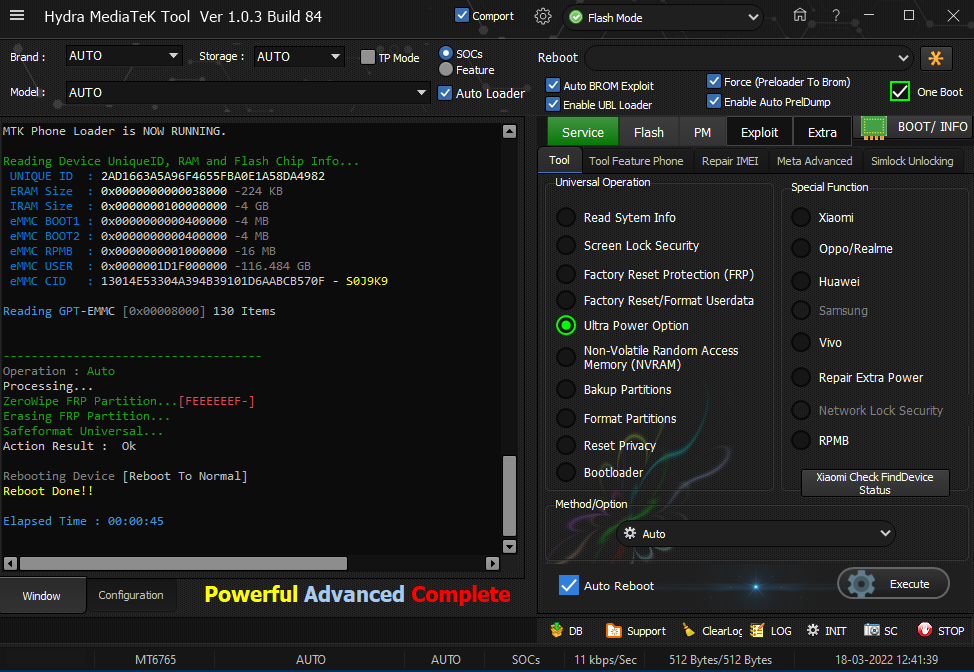Select Huawei special function
Screen dimensions: 974x672
click(801, 281)
